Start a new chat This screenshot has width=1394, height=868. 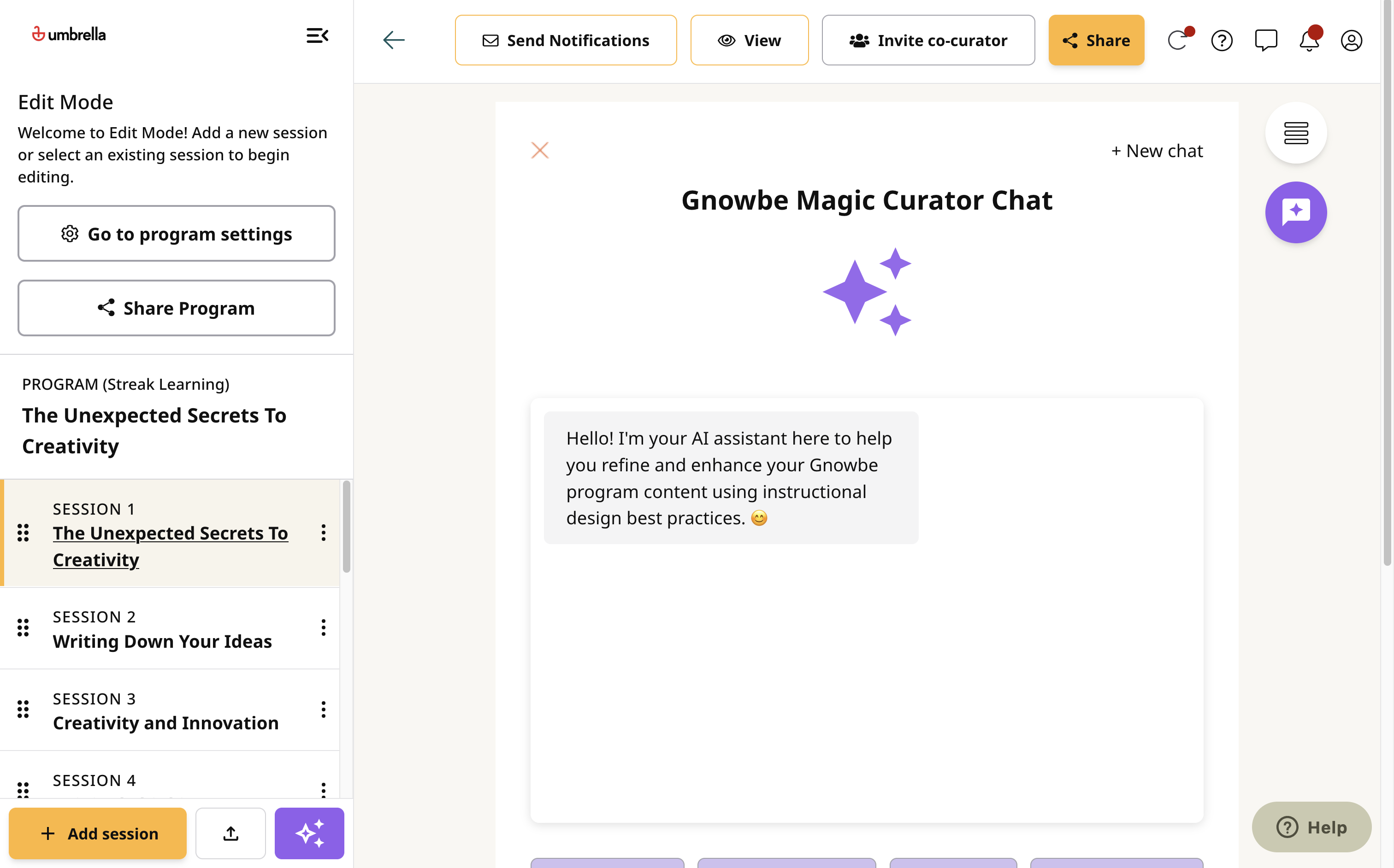pos(1157,150)
